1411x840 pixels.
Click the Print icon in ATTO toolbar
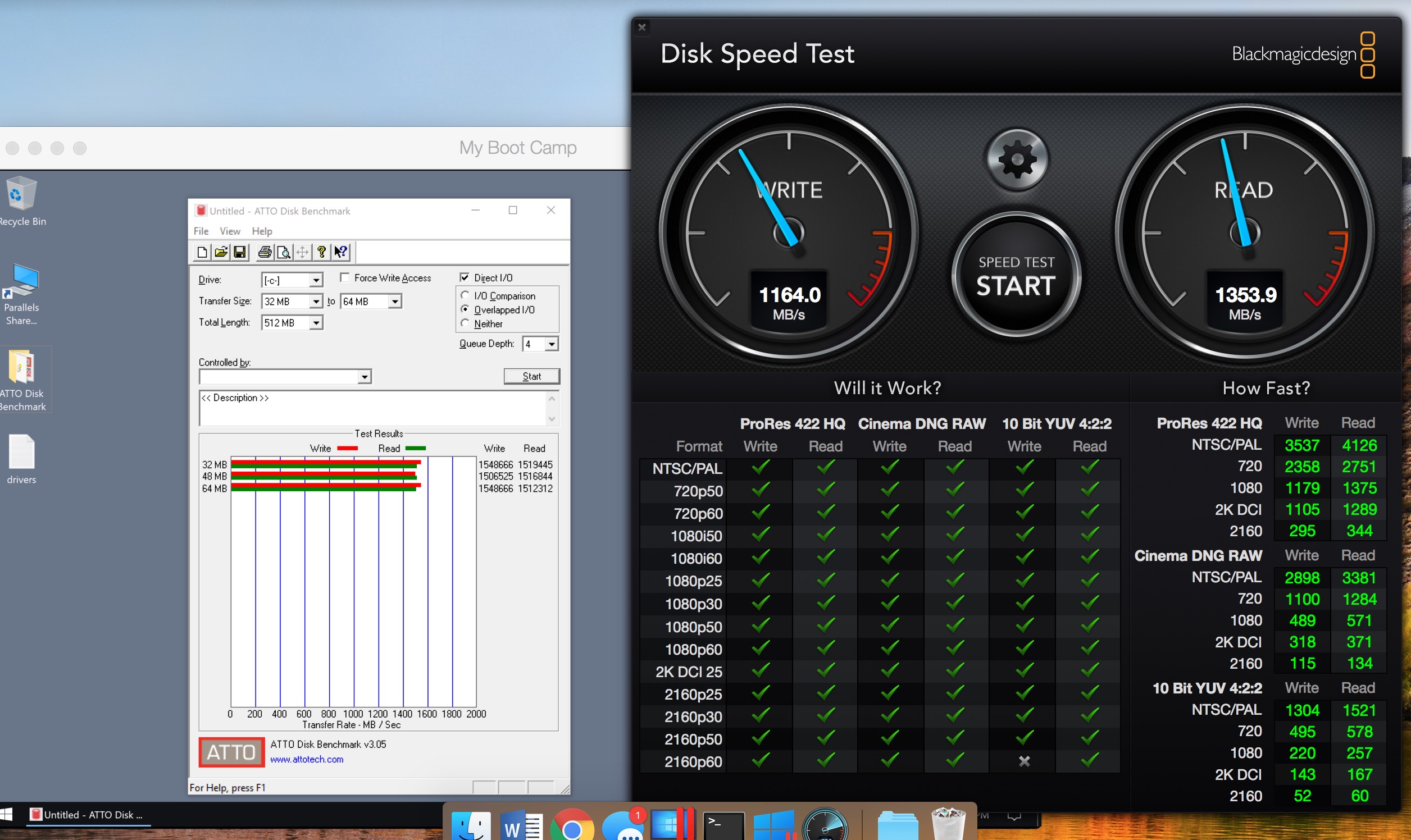(x=265, y=253)
